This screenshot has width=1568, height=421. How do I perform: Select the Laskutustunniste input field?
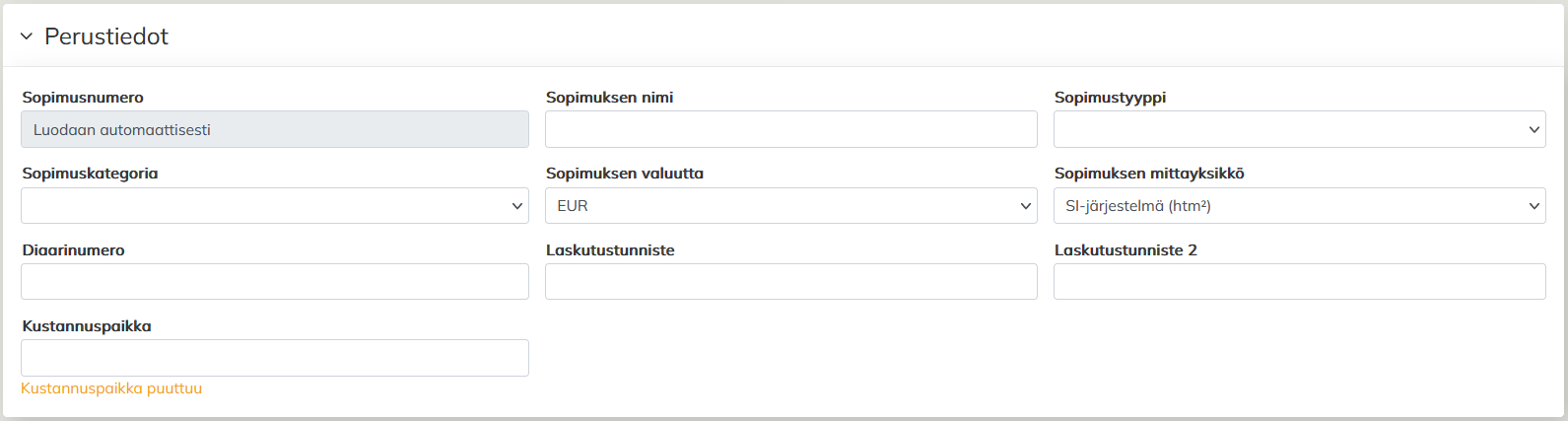790,282
